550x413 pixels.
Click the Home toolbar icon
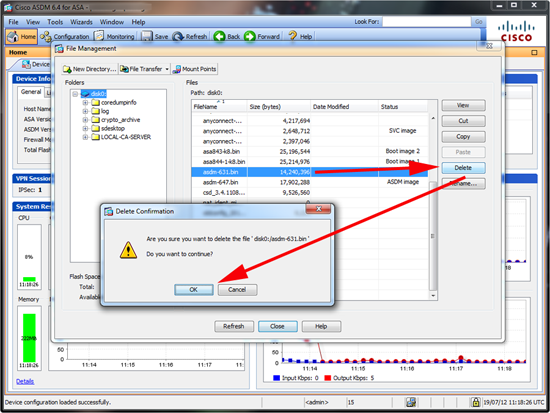pyautogui.click(x=13, y=36)
